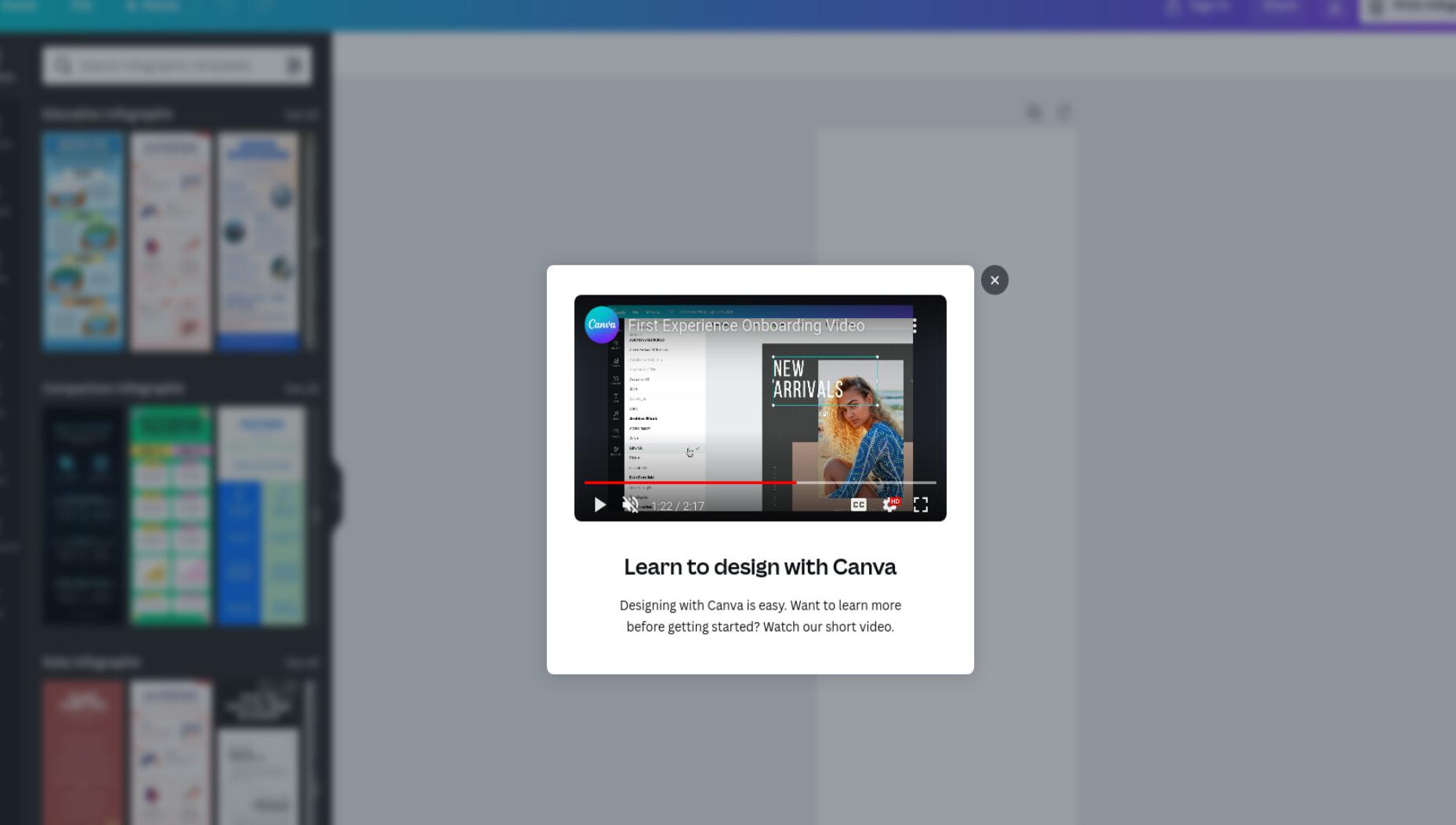Open the First Experience Onboarding Video title link

coord(746,325)
